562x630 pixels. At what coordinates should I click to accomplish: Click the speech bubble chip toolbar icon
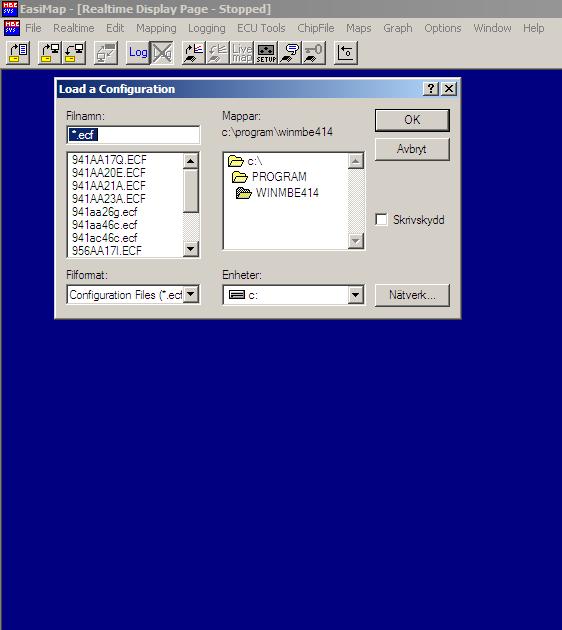point(290,53)
